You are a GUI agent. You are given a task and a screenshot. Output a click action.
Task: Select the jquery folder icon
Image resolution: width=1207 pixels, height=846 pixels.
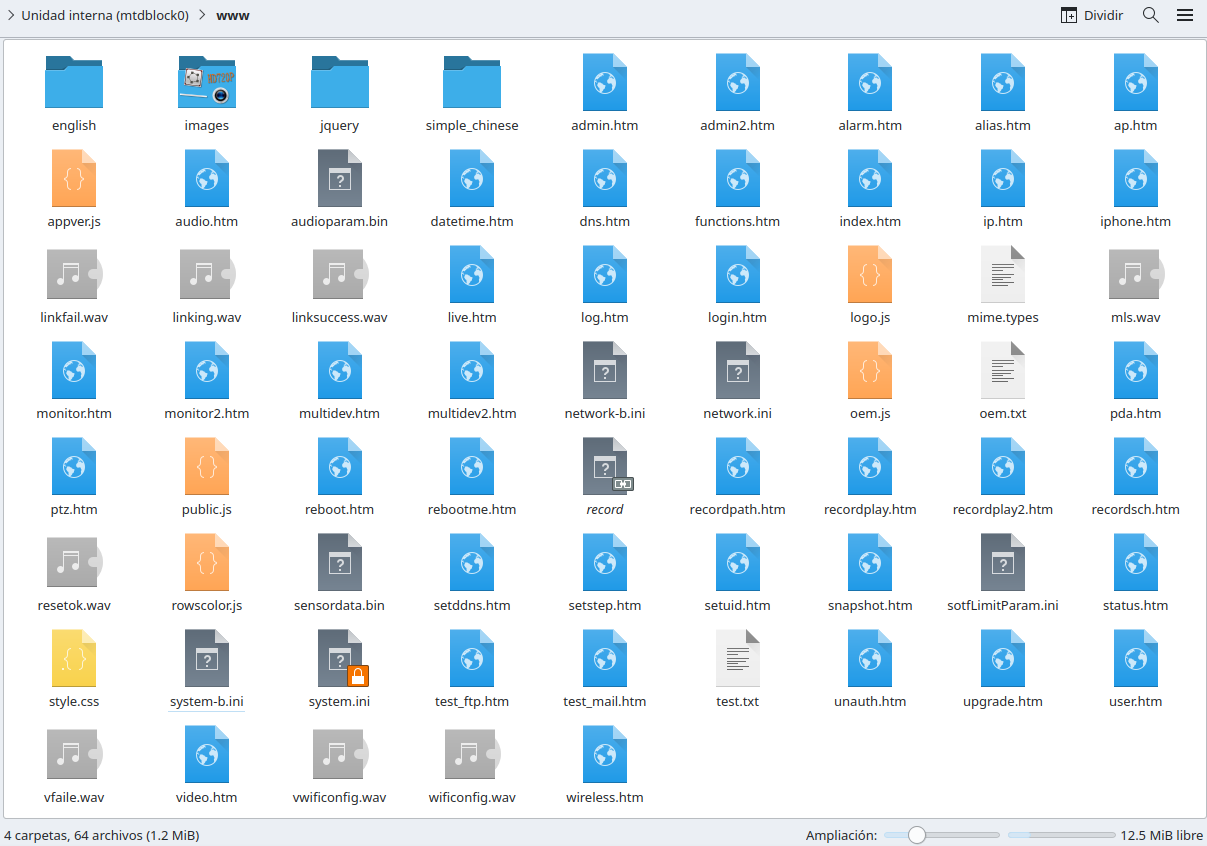[340, 82]
